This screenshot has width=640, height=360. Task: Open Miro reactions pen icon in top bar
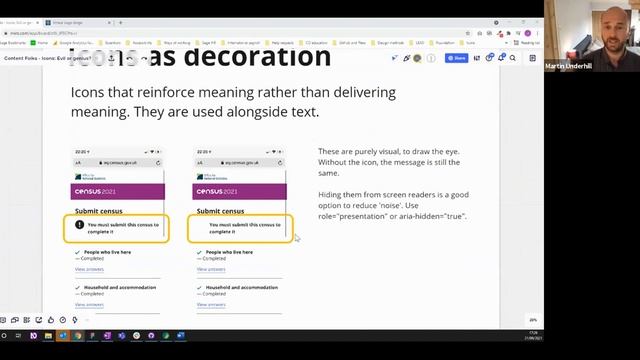click(406, 58)
